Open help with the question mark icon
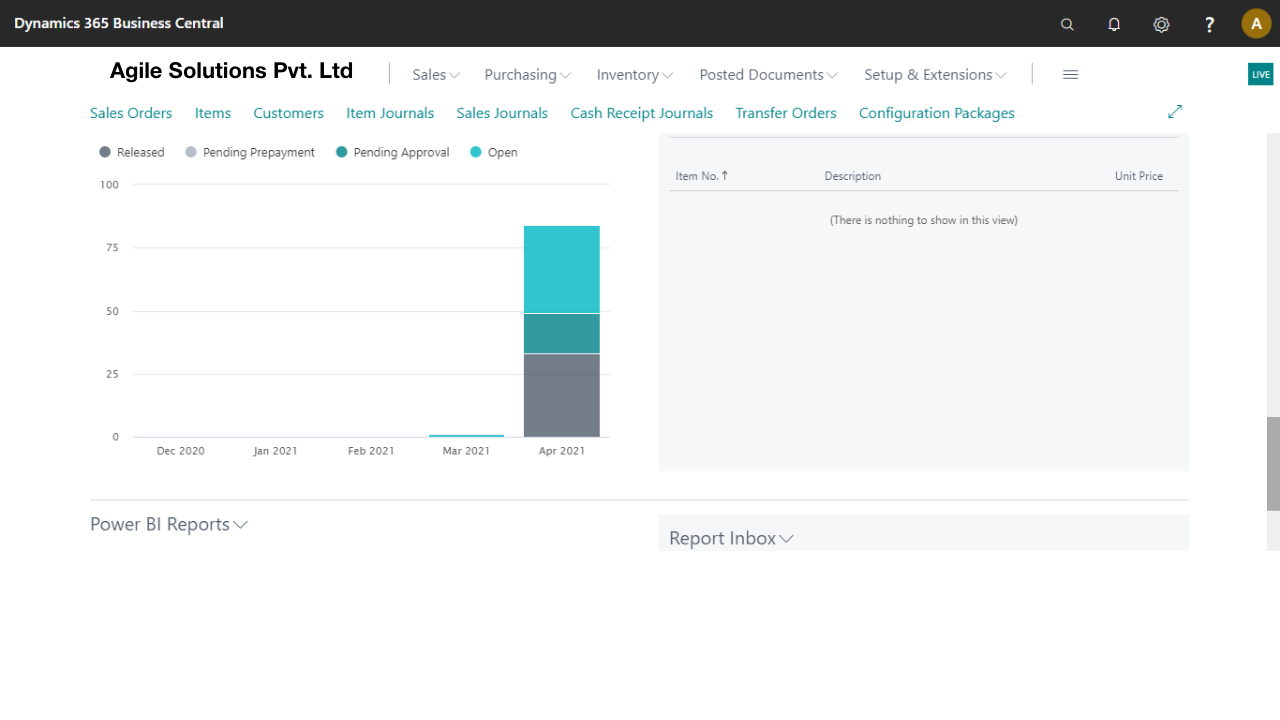This screenshot has width=1280, height=720. point(1209,24)
